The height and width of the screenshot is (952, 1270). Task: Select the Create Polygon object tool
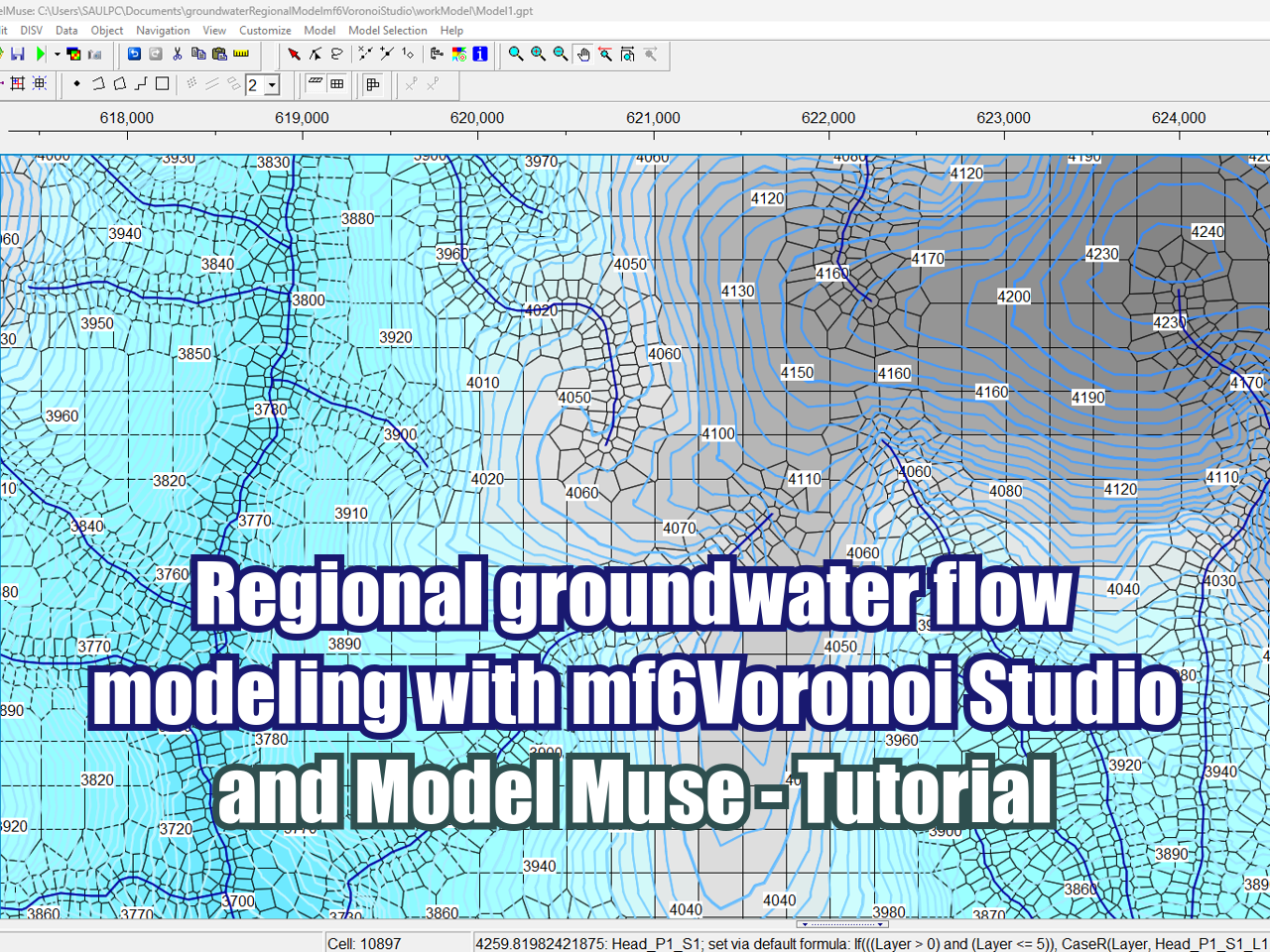[120, 84]
